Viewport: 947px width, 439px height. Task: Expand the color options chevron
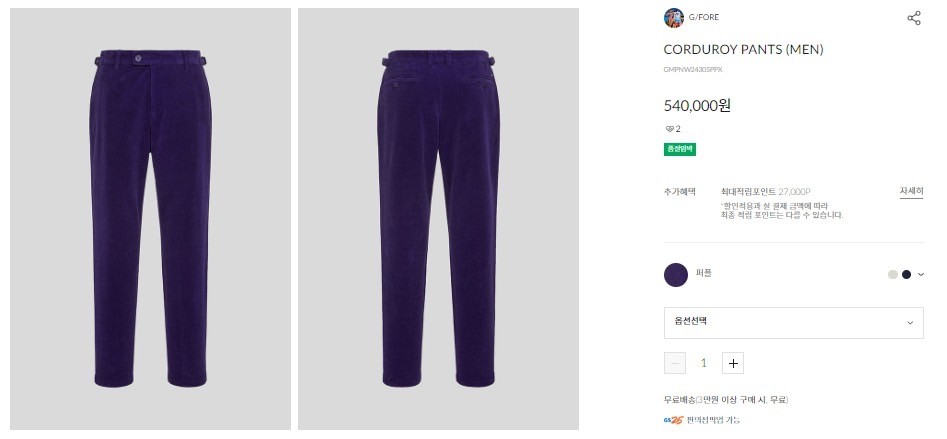click(920, 274)
